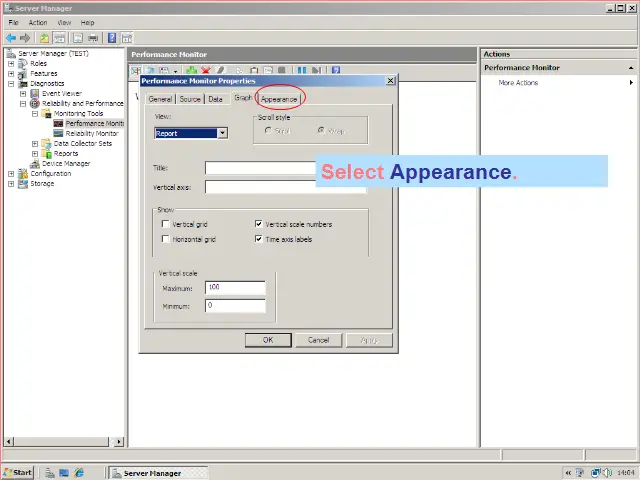This screenshot has height=480, width=640.
Task: Show hidden tray icons with the chevron
Action: tap(568, 473)
